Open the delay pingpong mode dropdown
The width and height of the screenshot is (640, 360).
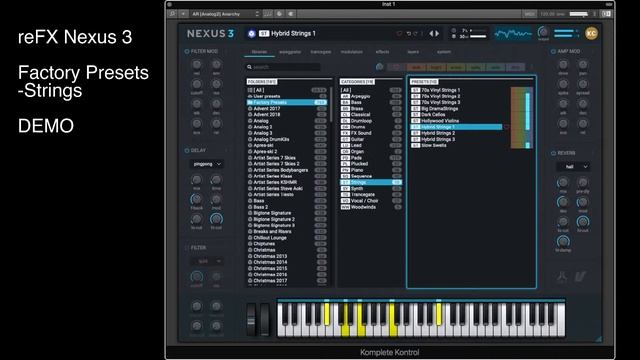point(207,164)
